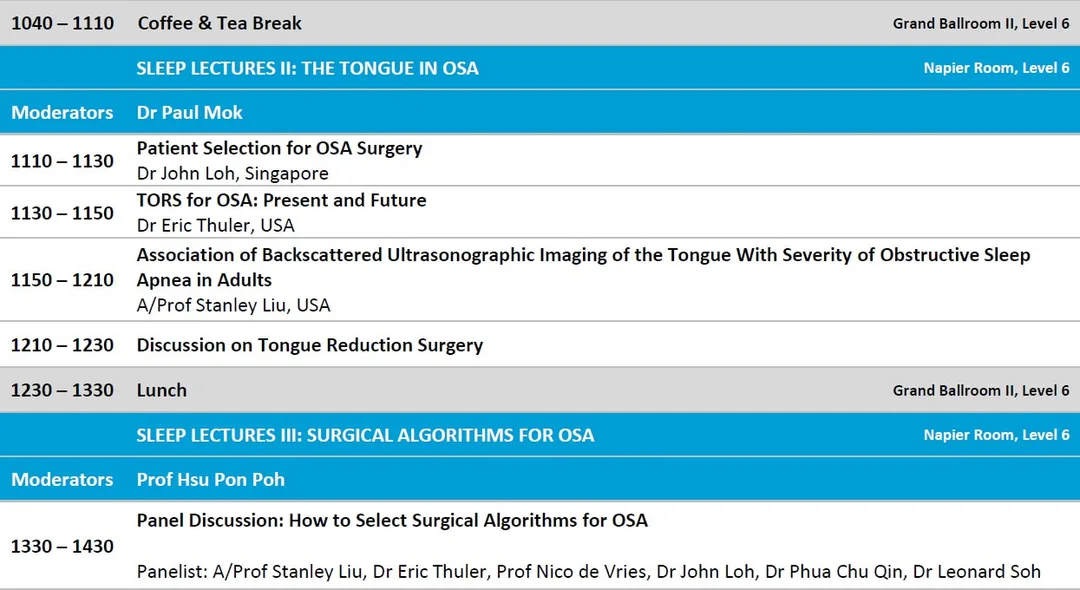Viewport: 1080px width, 590px height.
Task: Select moderator Prof Hsu Pon Poh
Action: coord(211,479)
